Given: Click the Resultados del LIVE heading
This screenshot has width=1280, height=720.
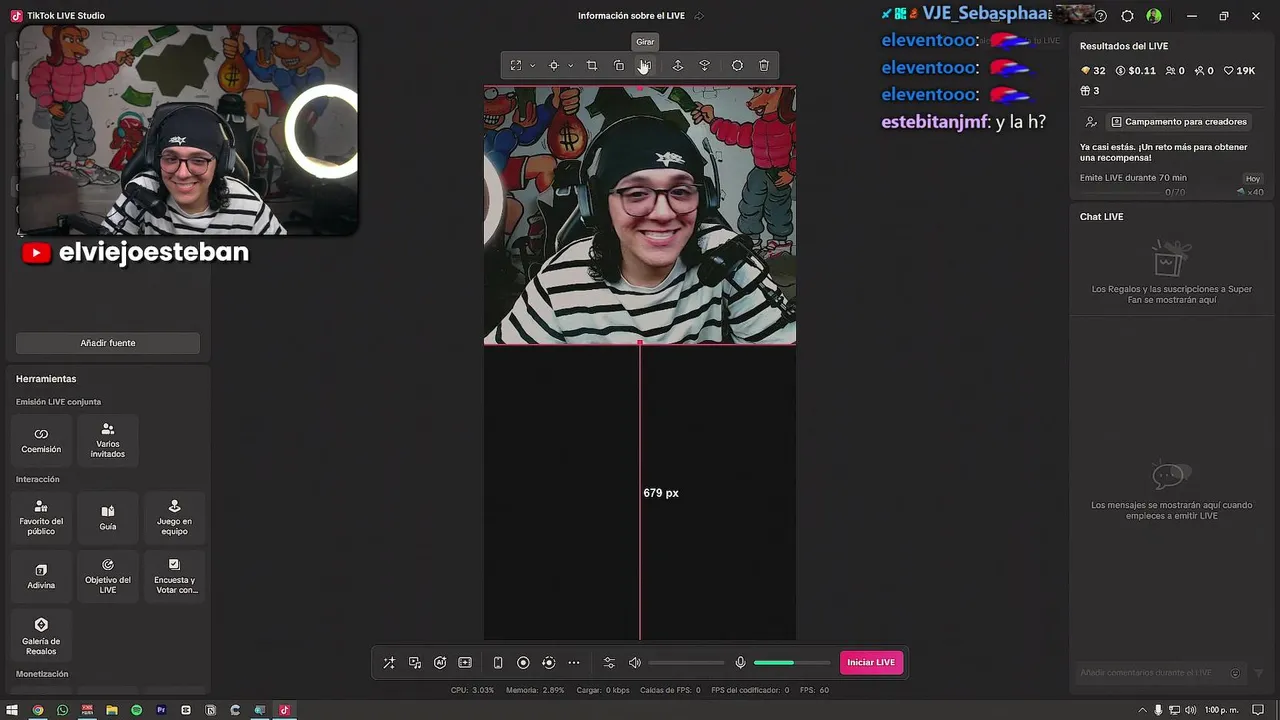Looking at the screenshot, I should coord(1124,46).
